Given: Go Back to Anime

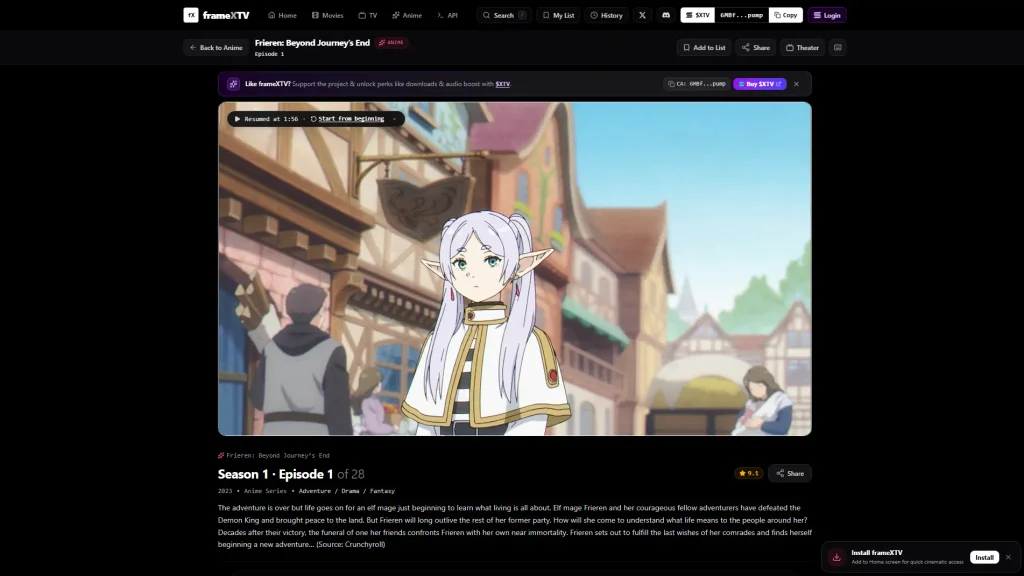Looking at the screenshot, I should [x=216, y=48].
